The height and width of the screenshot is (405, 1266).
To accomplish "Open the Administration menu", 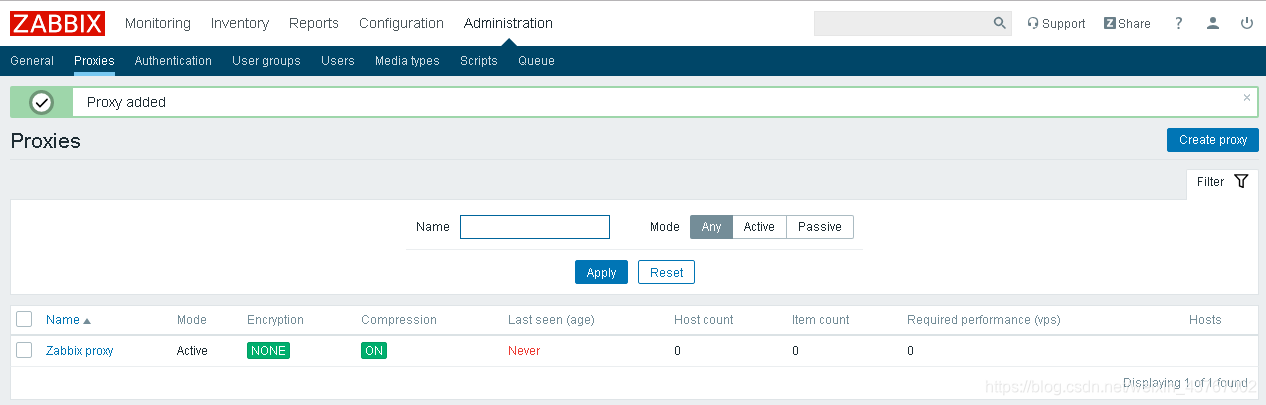I will click(508, 23).
